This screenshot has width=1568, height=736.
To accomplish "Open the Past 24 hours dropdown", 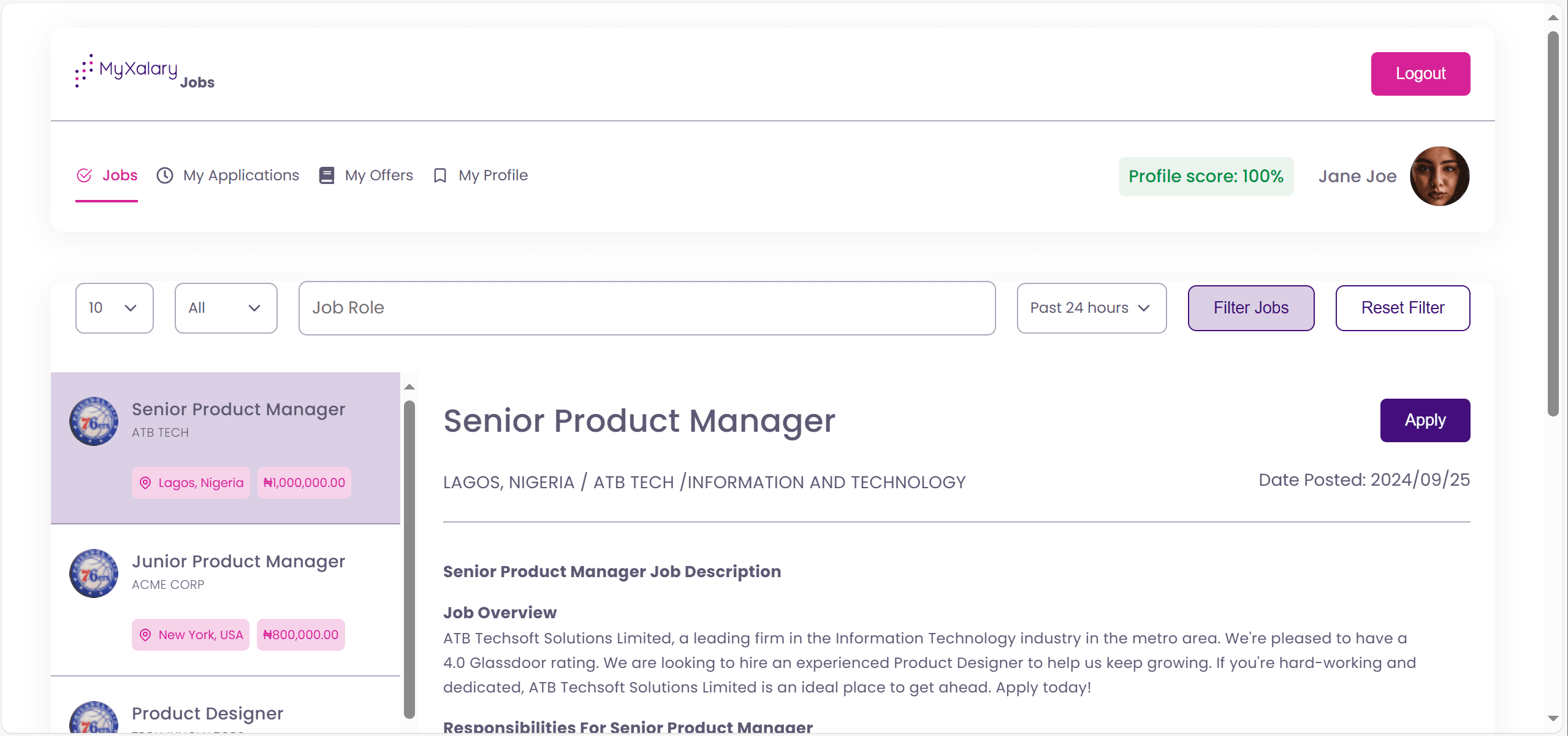I will pos(1091,308).
